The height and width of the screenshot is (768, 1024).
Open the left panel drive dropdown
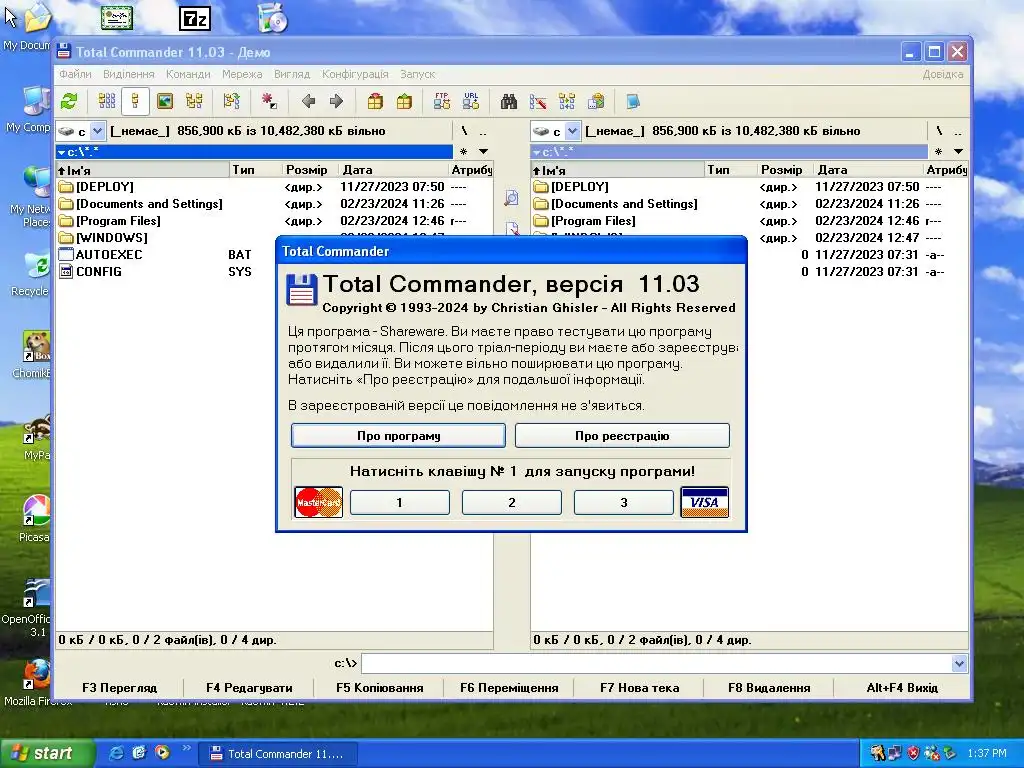point(97,131)
